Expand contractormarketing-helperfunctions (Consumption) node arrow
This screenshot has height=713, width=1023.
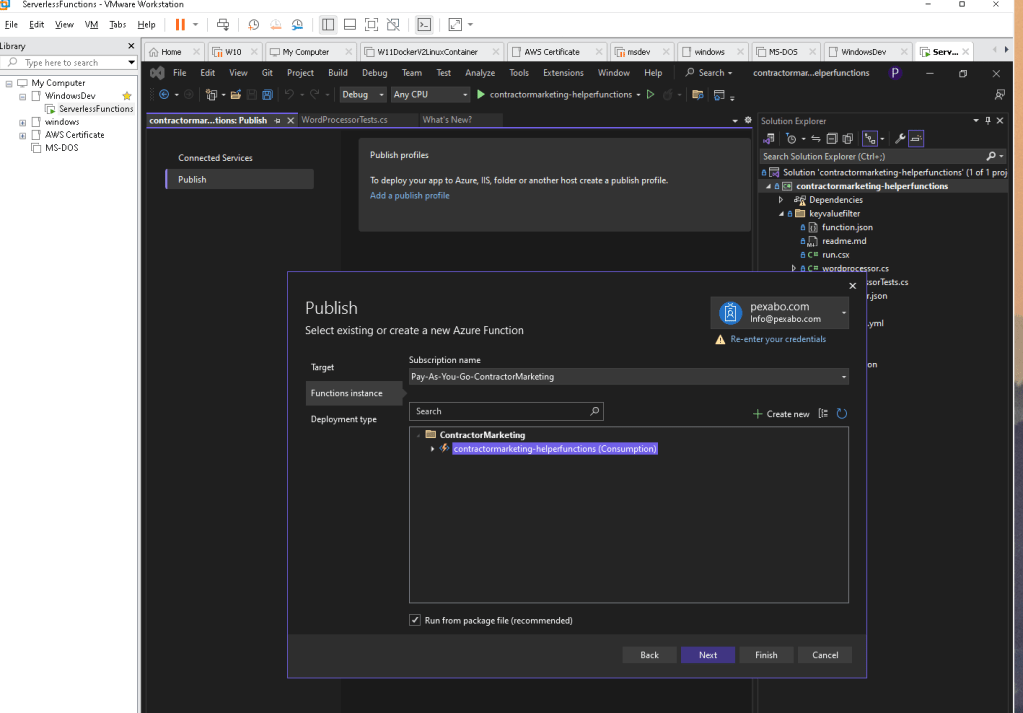point(433,449)
